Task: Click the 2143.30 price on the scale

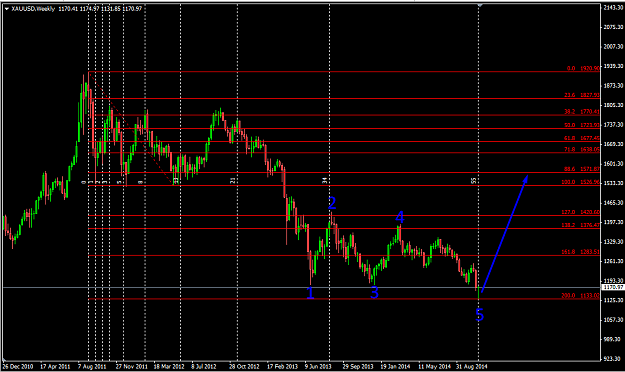Action: (x=614, y=8)
